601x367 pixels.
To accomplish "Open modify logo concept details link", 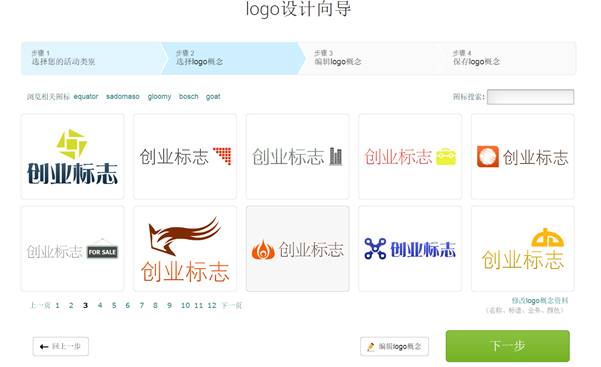I will (540, 301).
